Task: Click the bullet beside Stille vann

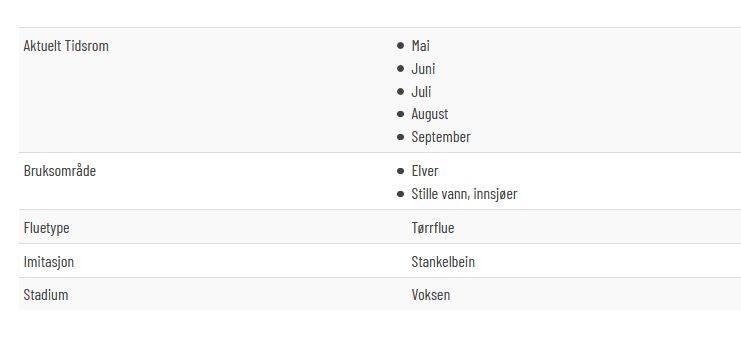Action: pos(401,194)
